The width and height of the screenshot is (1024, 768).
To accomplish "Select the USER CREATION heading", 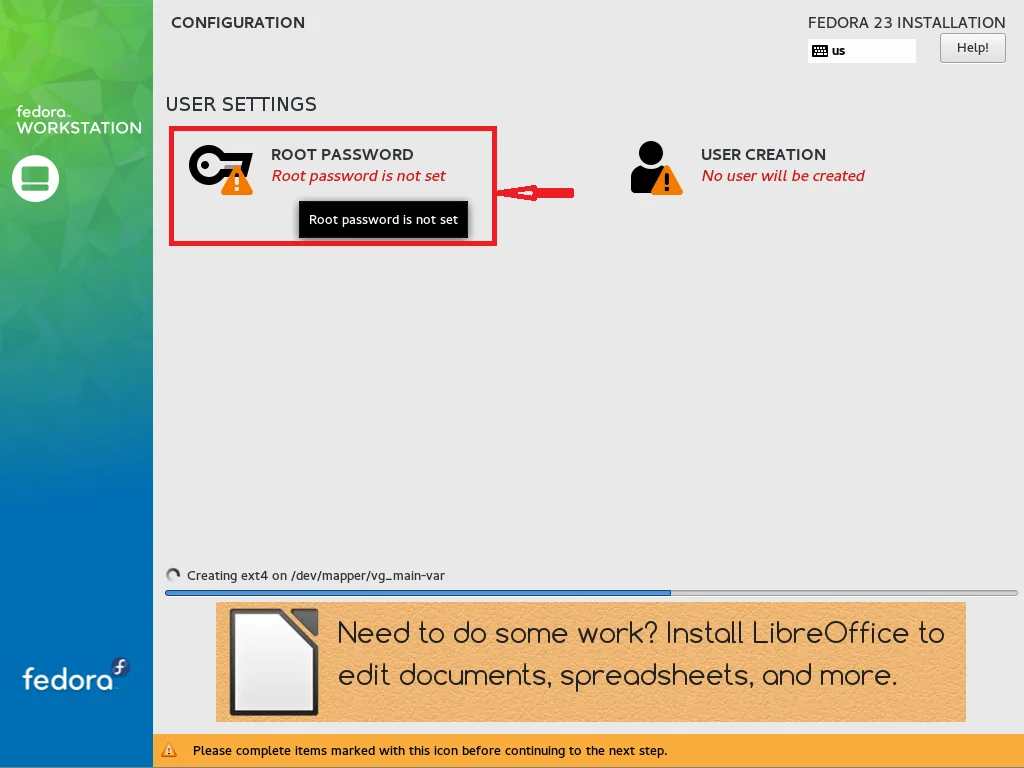I will click(x=763, y=155).
